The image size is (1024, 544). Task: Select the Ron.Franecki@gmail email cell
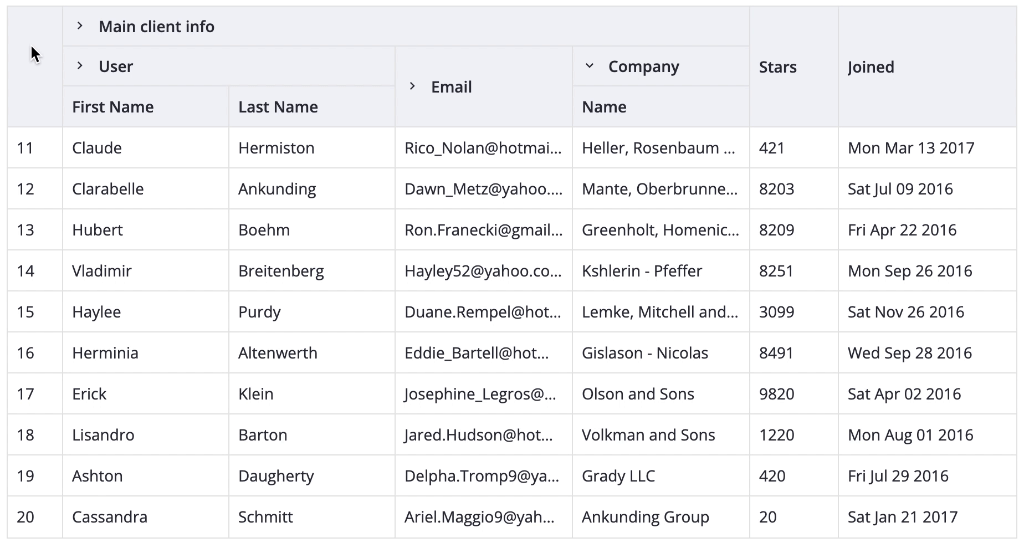[484, 230]
